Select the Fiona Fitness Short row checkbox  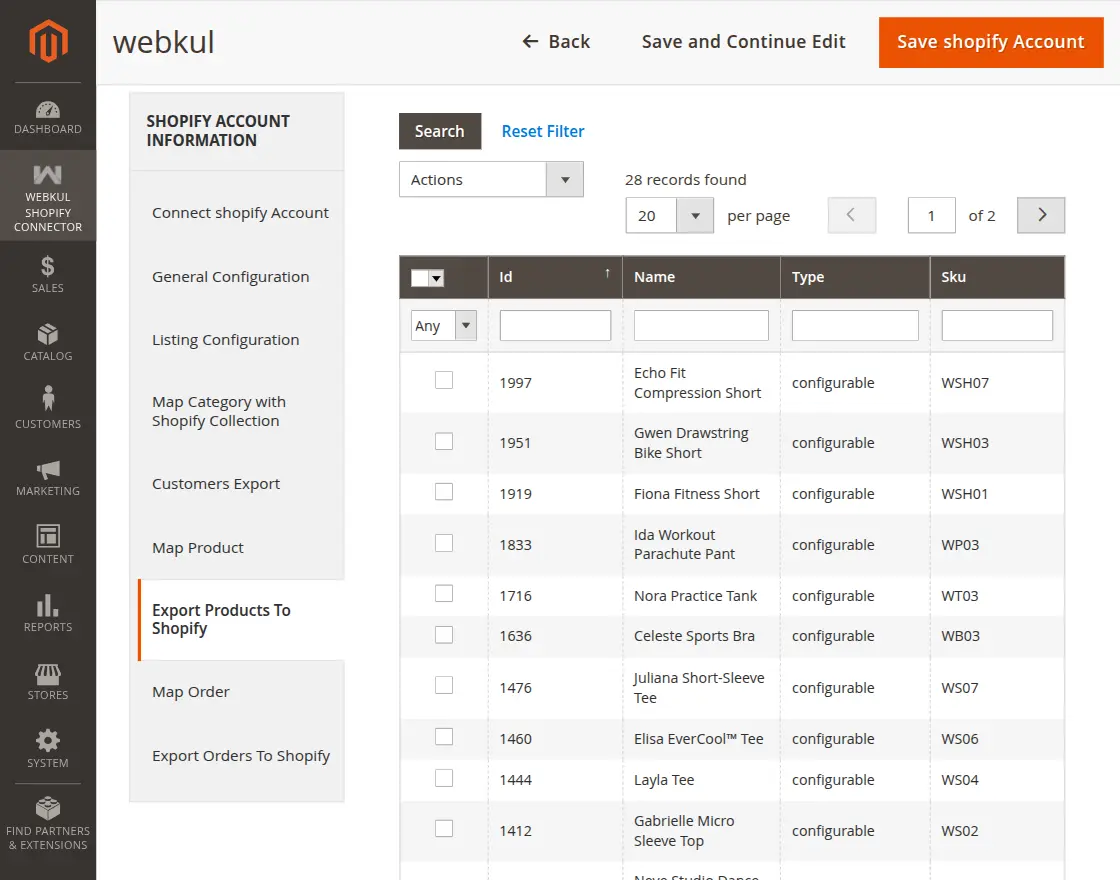444,491
